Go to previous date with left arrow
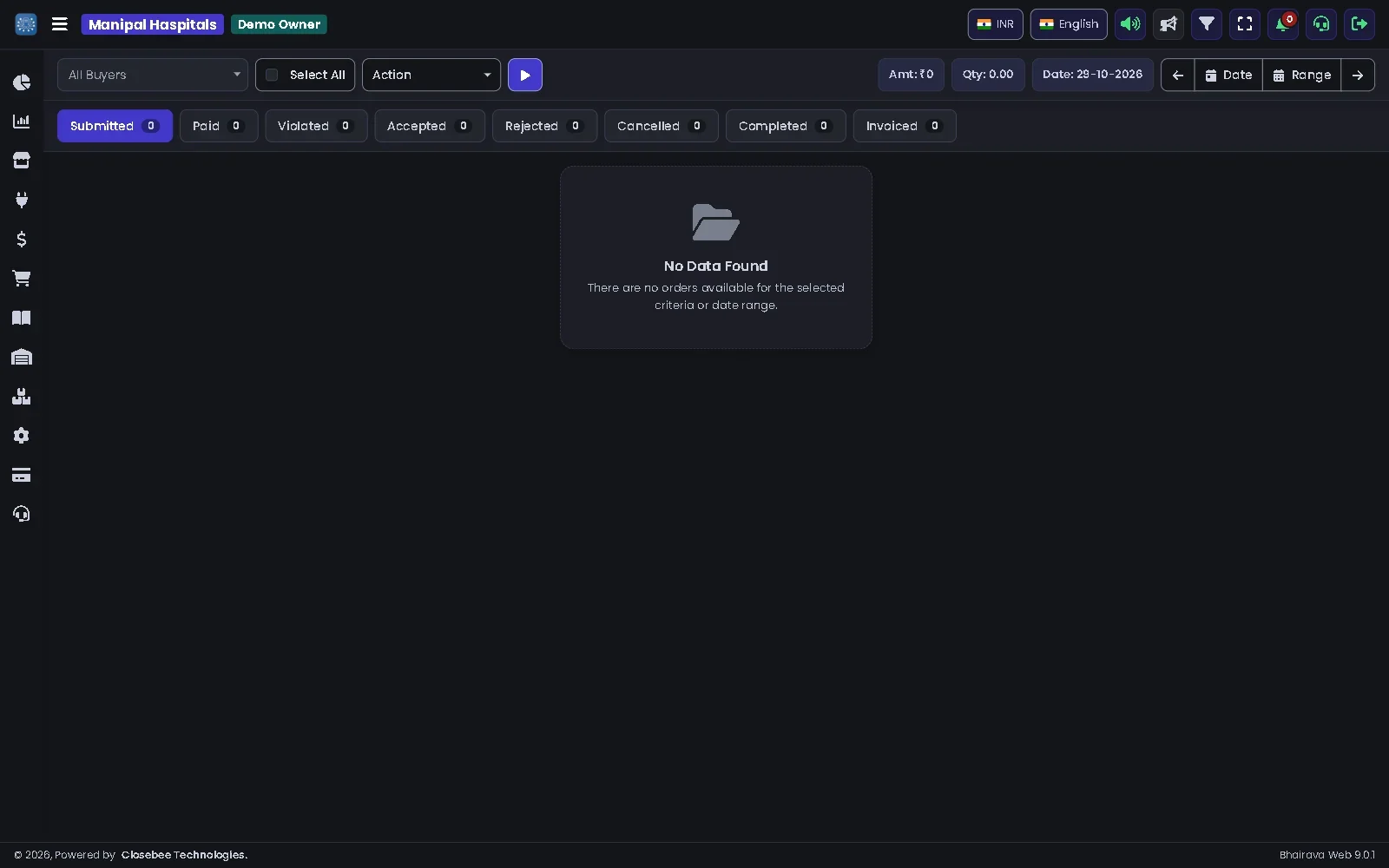Screen dimensions: 1389x868 (x=1178, y=75)
